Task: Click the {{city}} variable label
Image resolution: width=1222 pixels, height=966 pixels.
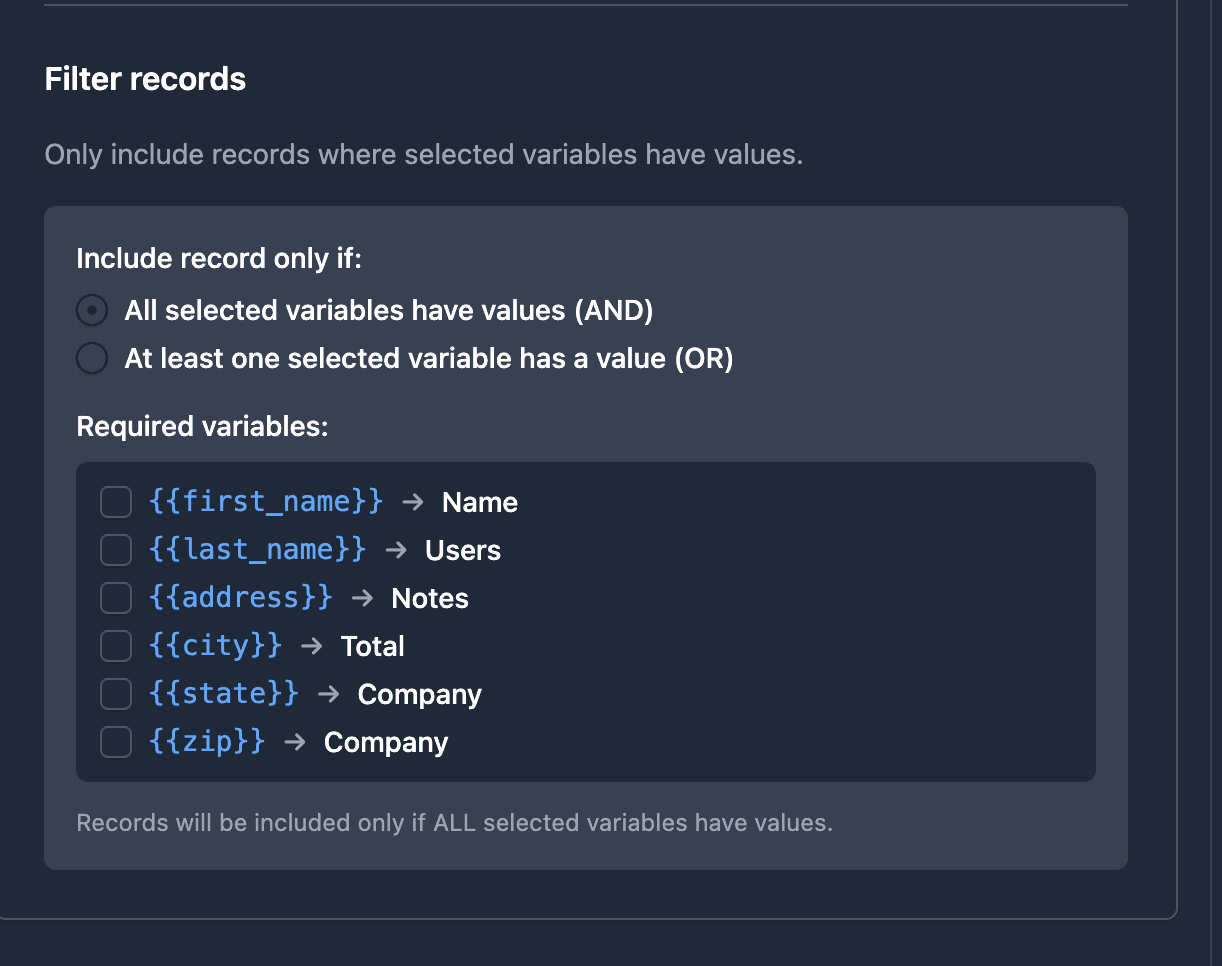Action: tap(216, 645)
